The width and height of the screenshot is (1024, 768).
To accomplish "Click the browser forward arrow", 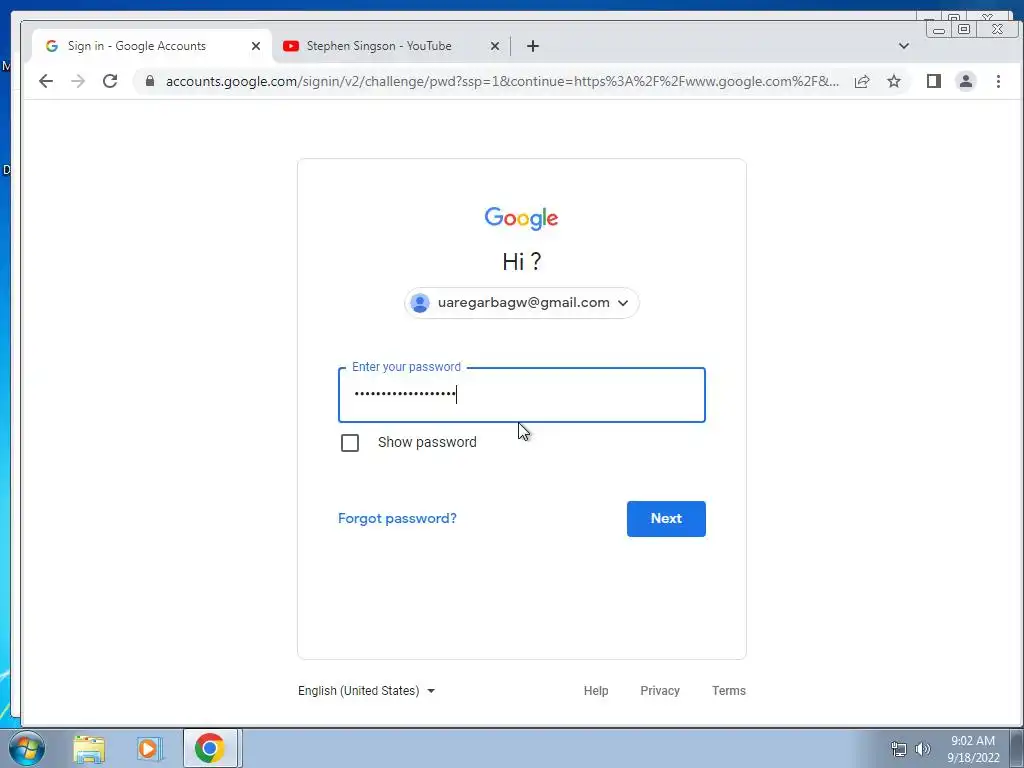I will click(78, 81).
